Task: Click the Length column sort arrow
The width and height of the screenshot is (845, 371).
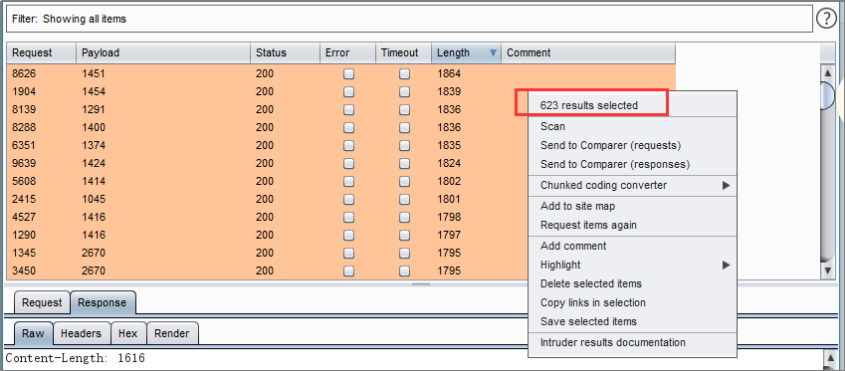Action: [493, 53]
